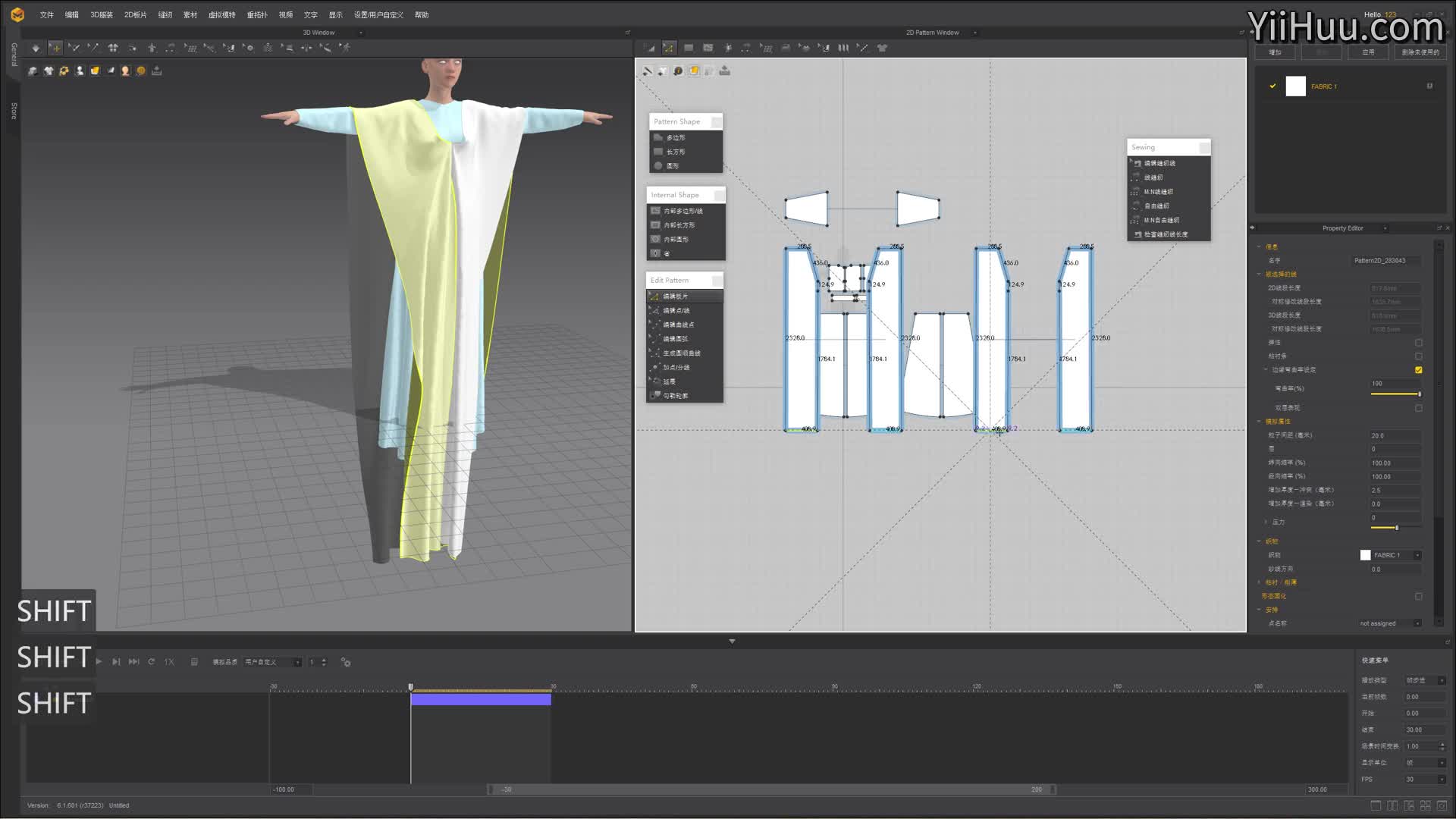This screenshot has height=819, width=1456.
Task: Open the 3D服装 menu
Action: point(101,14)
